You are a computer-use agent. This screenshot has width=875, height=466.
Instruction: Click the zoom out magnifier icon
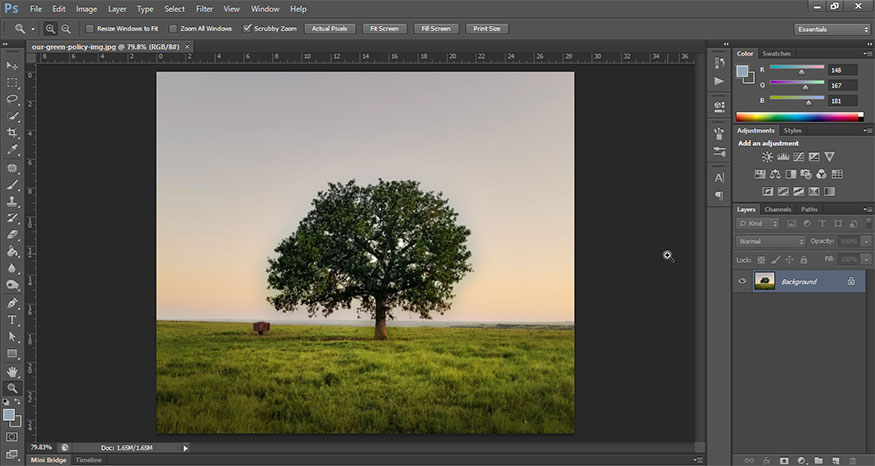coord(66,29)
